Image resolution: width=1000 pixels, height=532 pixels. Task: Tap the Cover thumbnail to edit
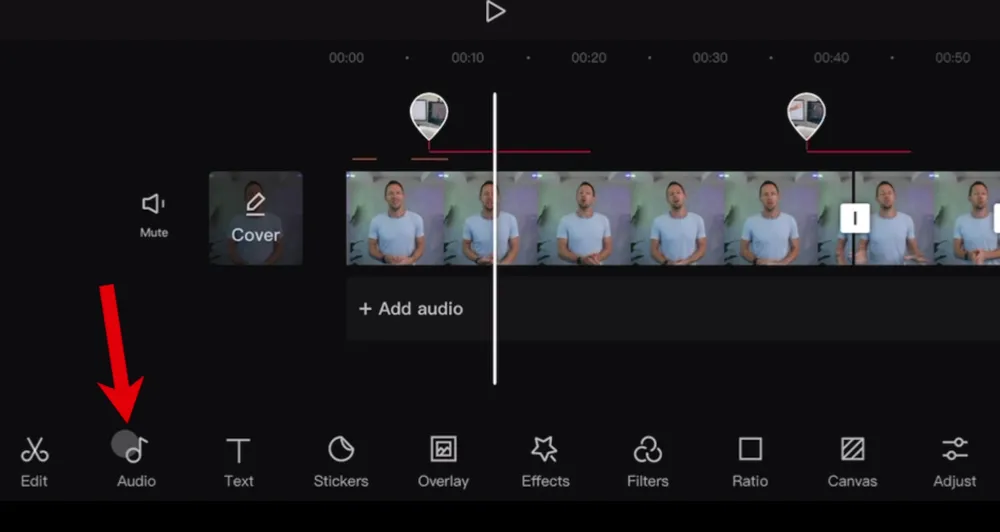point(256,218)
